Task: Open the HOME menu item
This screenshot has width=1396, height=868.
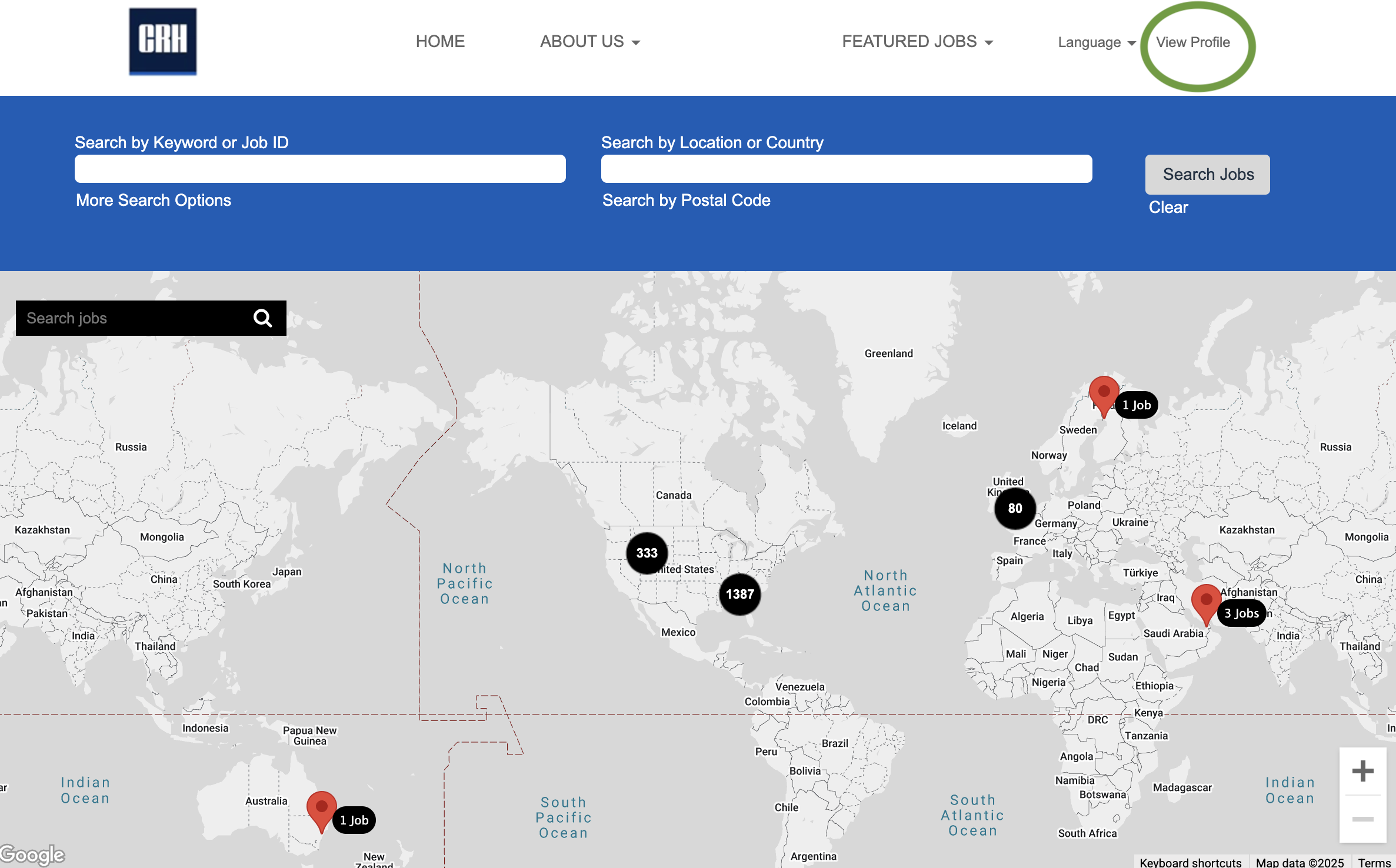Action: pyautogui.click(x=440, y=42)
